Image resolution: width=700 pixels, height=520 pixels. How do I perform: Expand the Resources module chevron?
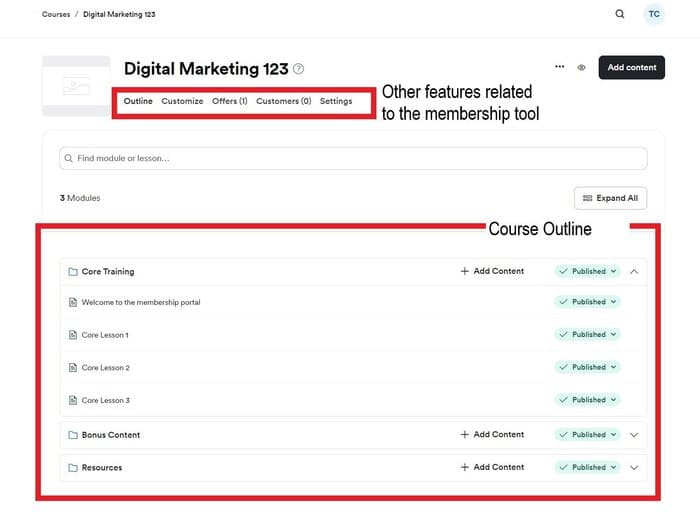coord(634,467)
